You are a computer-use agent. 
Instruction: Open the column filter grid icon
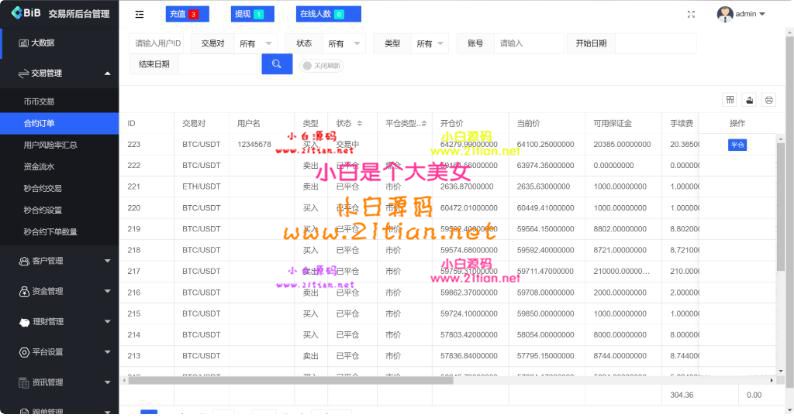729,99
